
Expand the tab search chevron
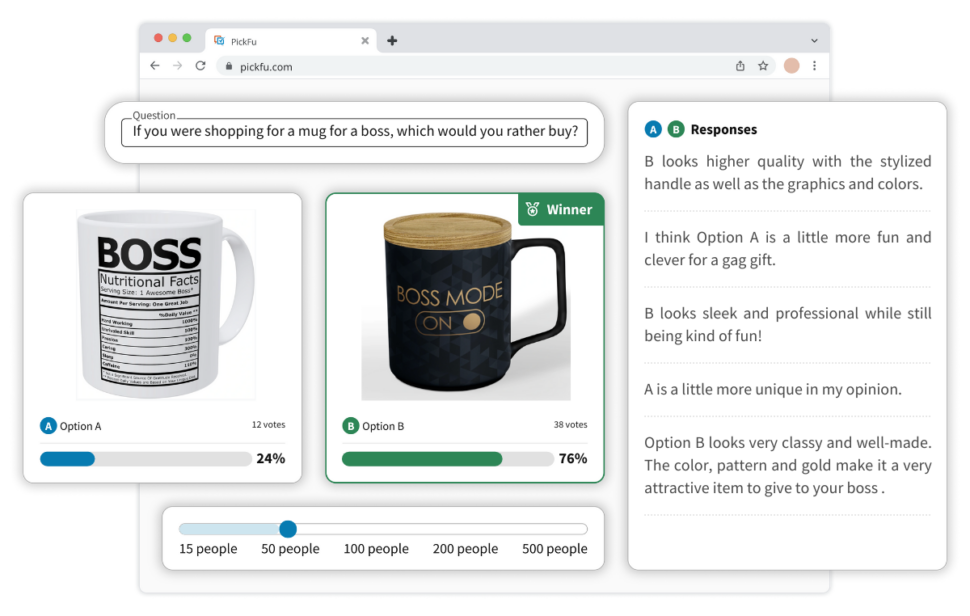tap(814, 41)
